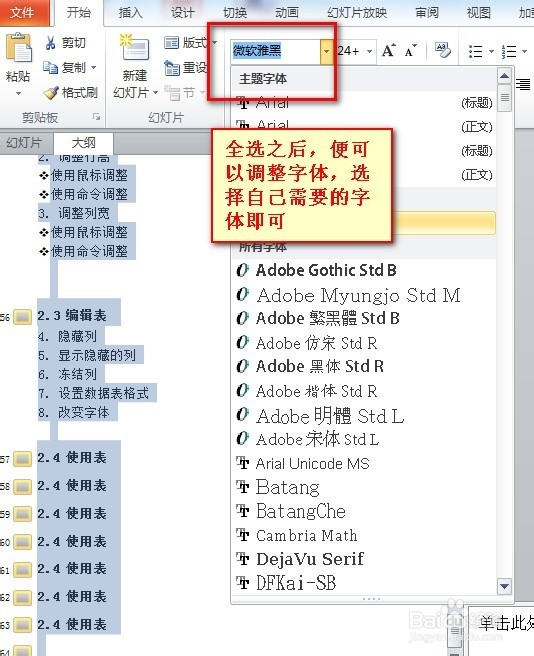Select Adobe 仿宋 Std R font
534x656 pixels.
(x=364, y=343)
